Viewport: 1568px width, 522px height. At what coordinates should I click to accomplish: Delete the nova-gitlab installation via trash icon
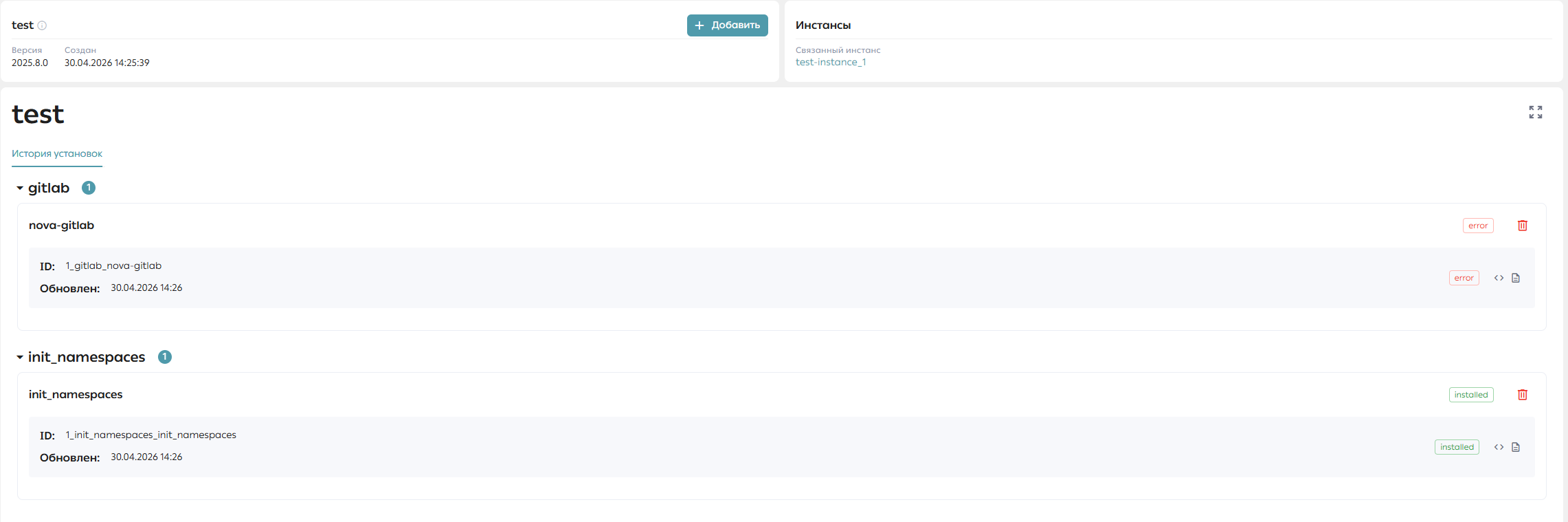coord(1523,226)
